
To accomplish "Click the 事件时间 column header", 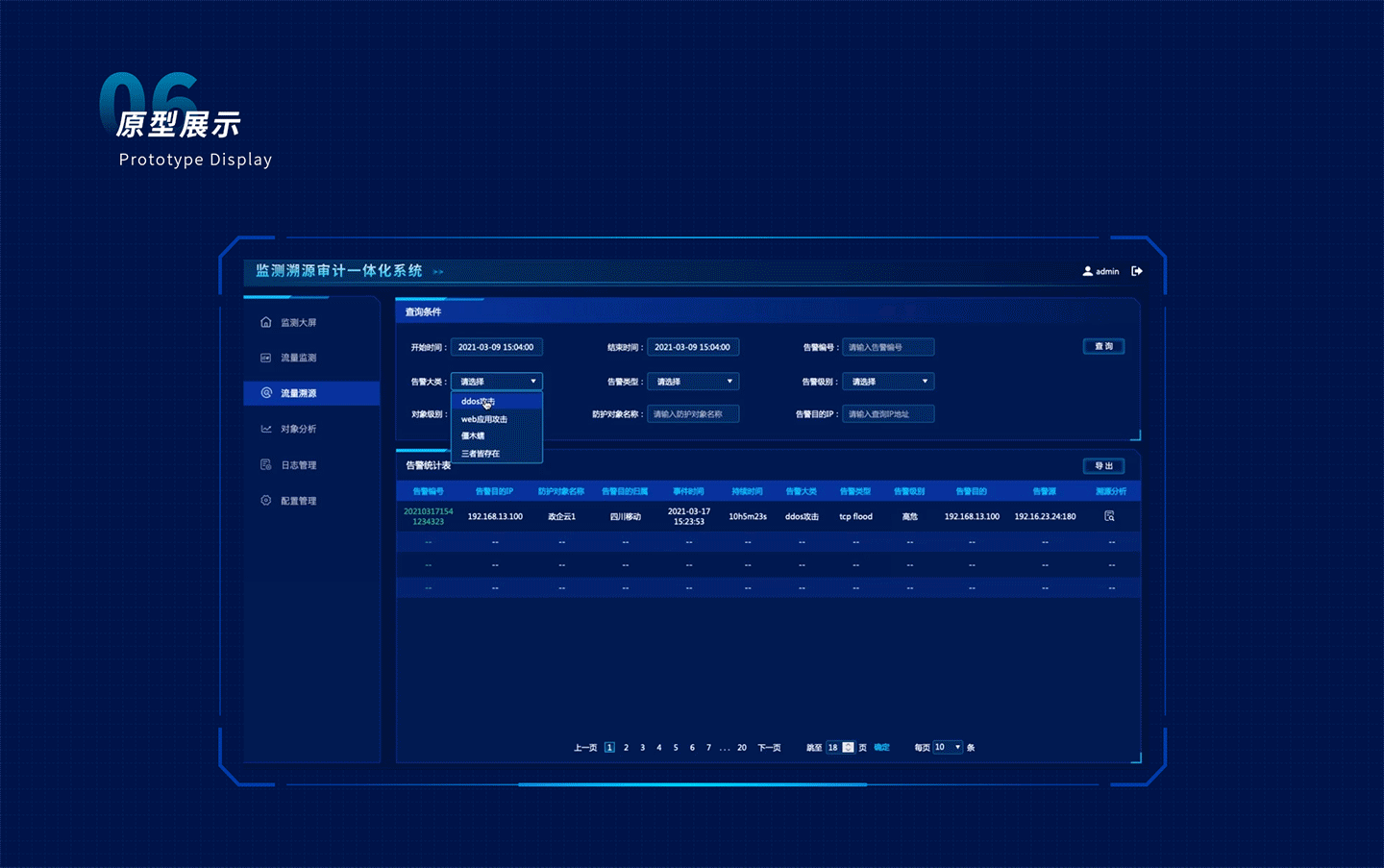I will (x=689, y=491).
